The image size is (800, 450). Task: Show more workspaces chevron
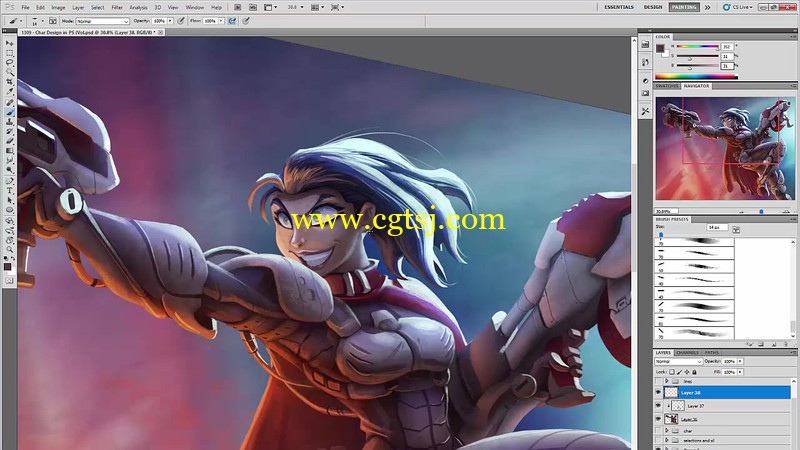pyautogui.click(x=708, y=7)
